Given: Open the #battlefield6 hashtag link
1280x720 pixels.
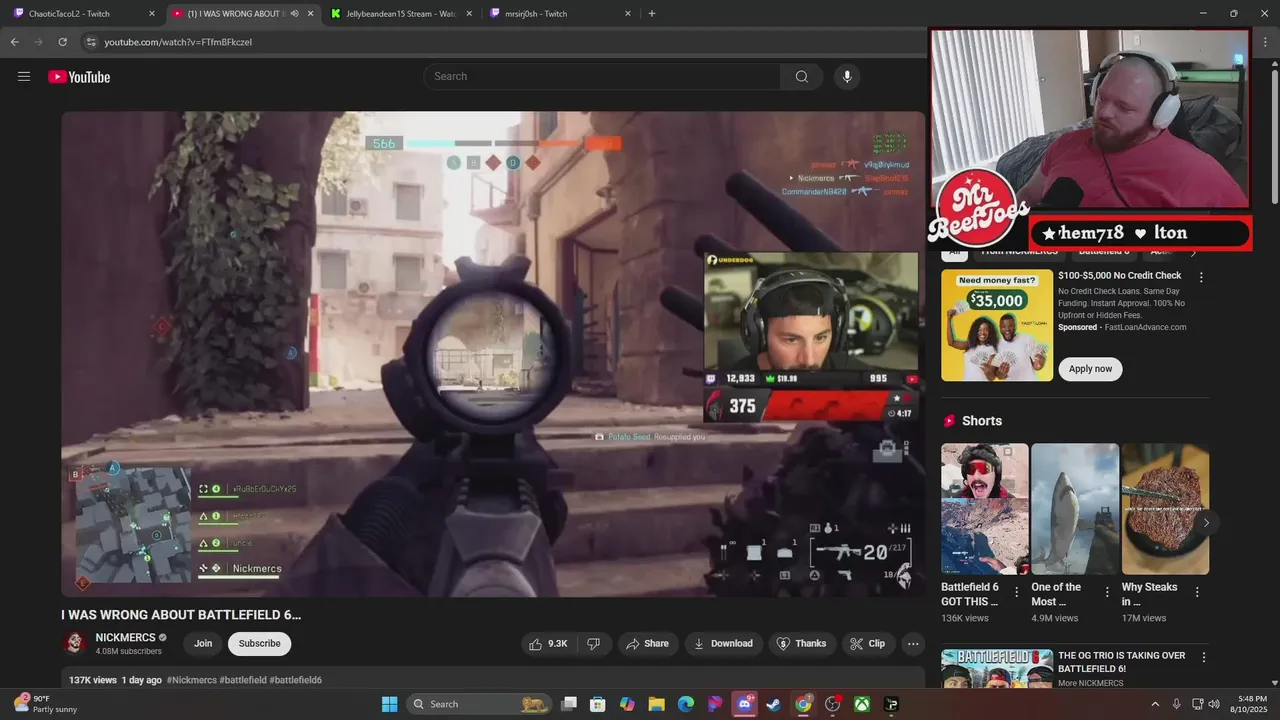Looking at the screenshot, I should click(x=295, y=680).
